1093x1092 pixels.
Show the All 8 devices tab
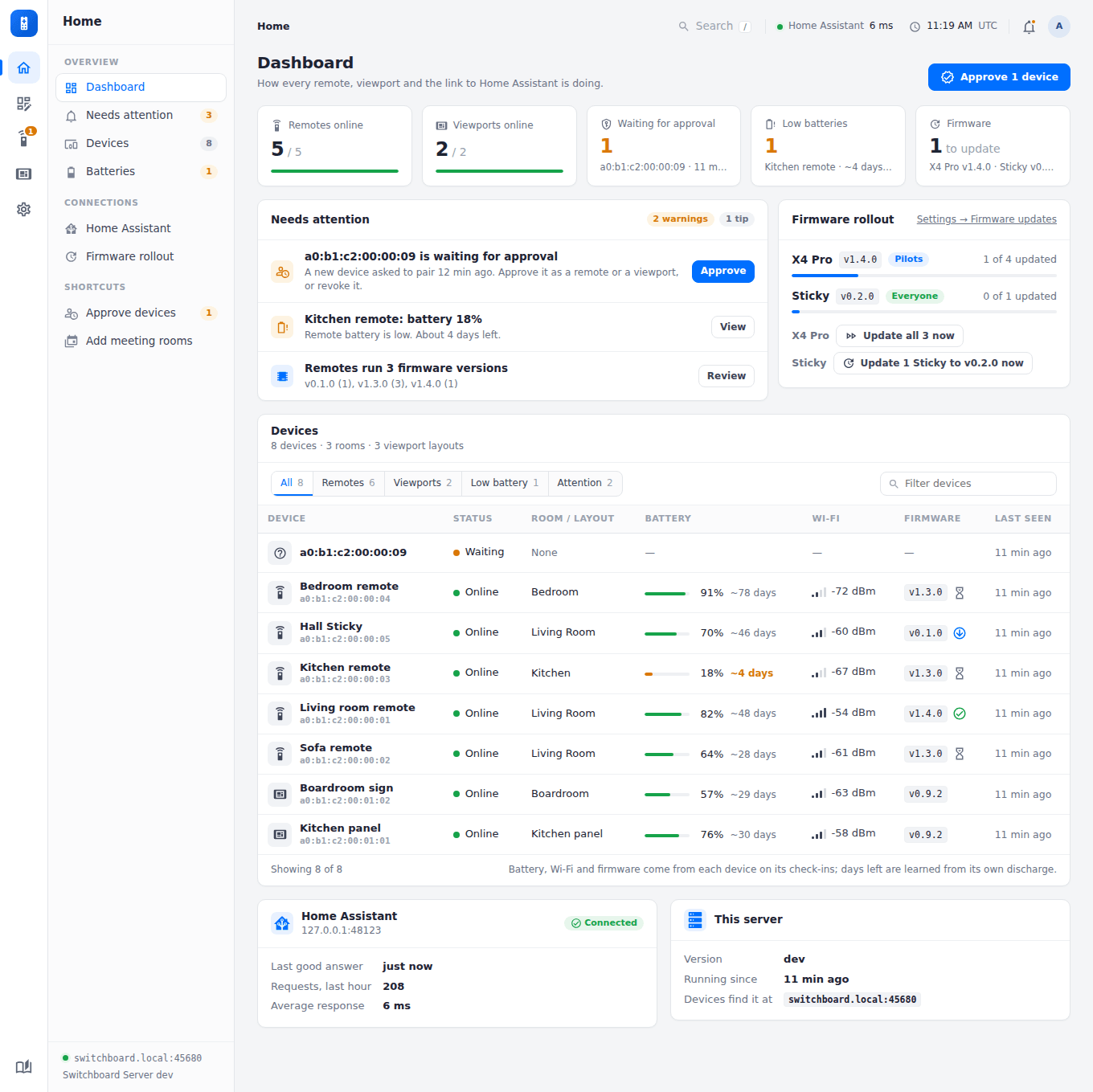pos(292,483)
